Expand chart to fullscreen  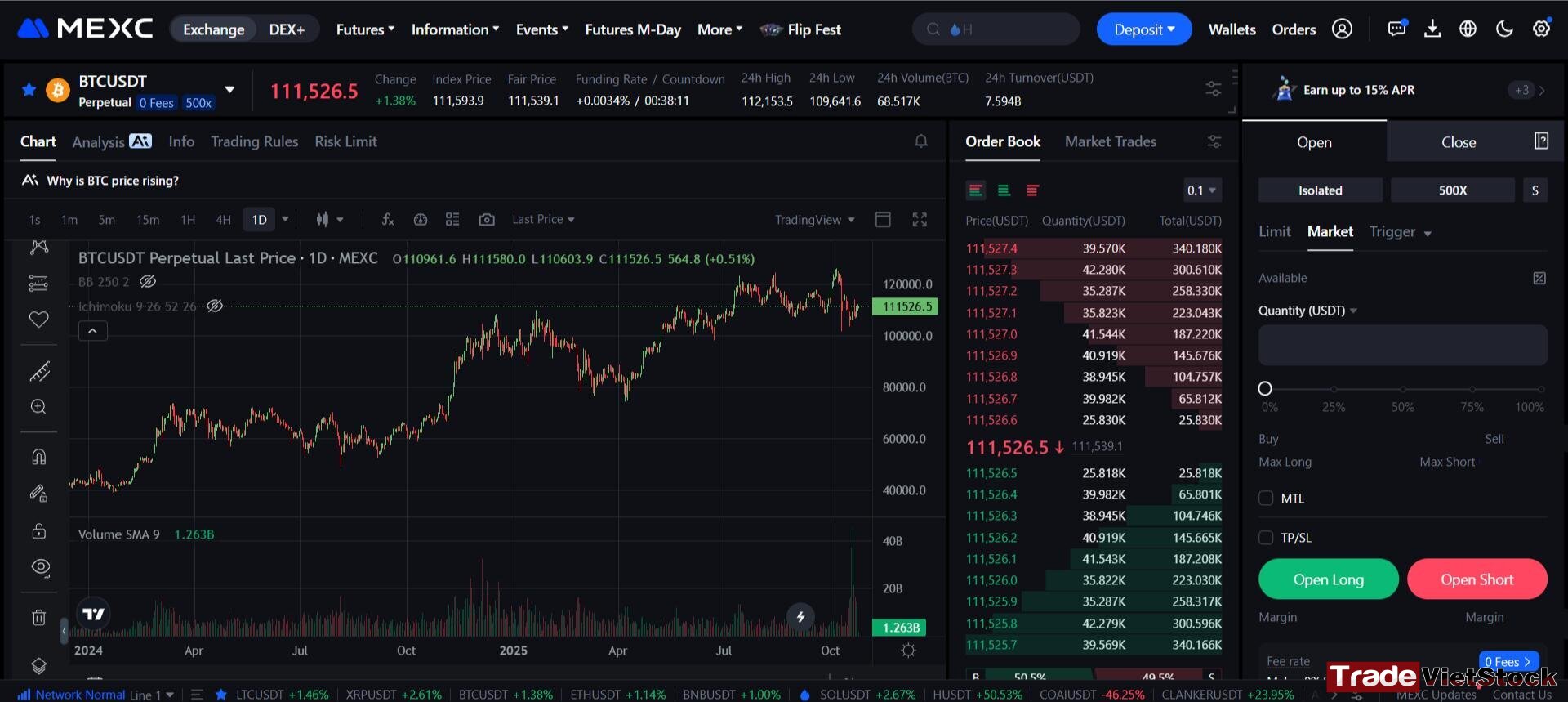[x=920, y=219]
